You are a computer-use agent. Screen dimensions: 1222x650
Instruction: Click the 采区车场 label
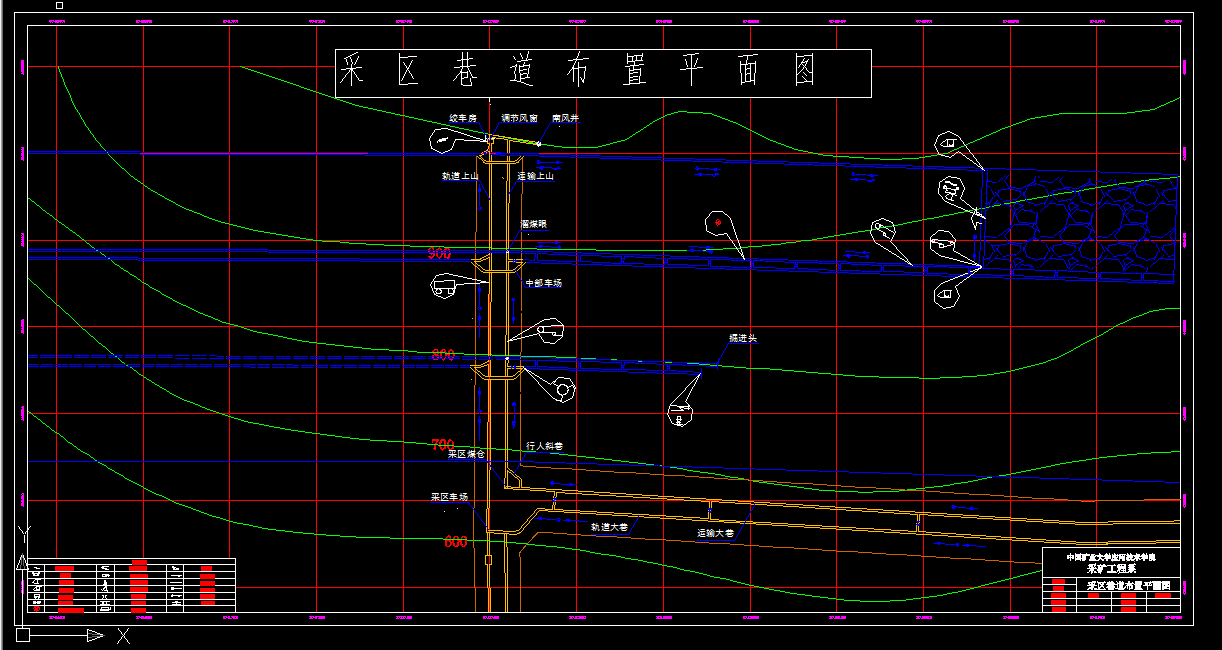(450, 496)
